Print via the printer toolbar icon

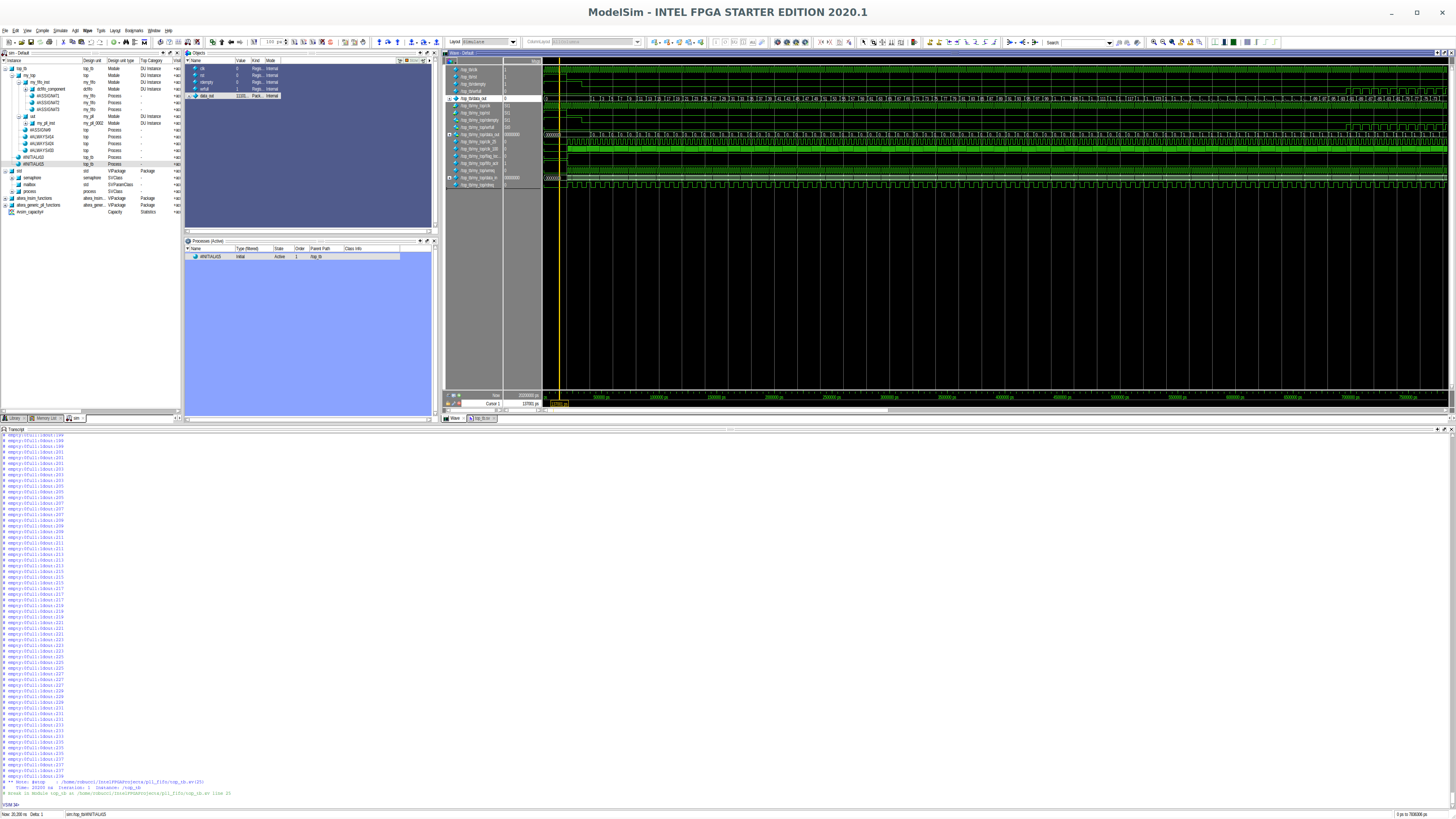point(49,42)
